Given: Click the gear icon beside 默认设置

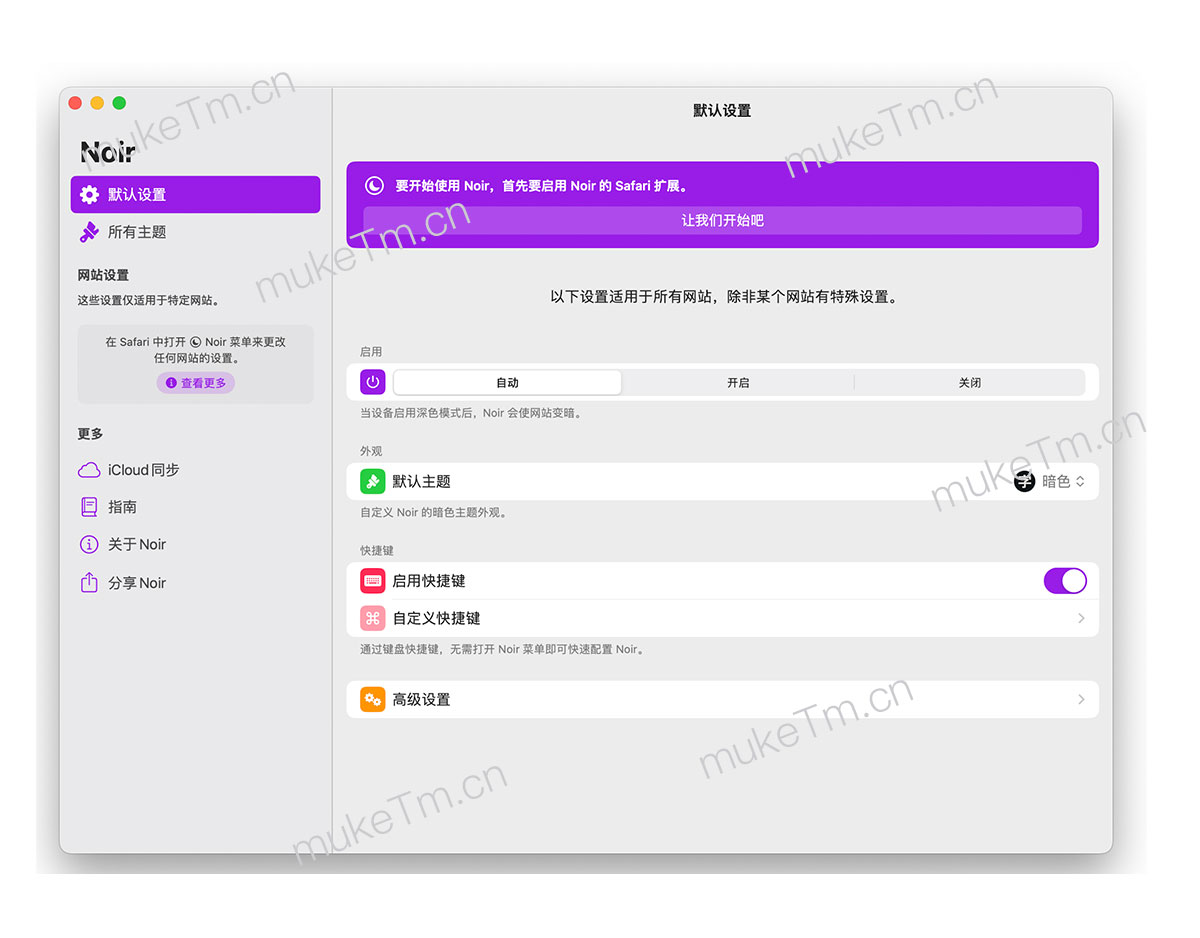Looking at the screenshot, I should click(89, 195).
